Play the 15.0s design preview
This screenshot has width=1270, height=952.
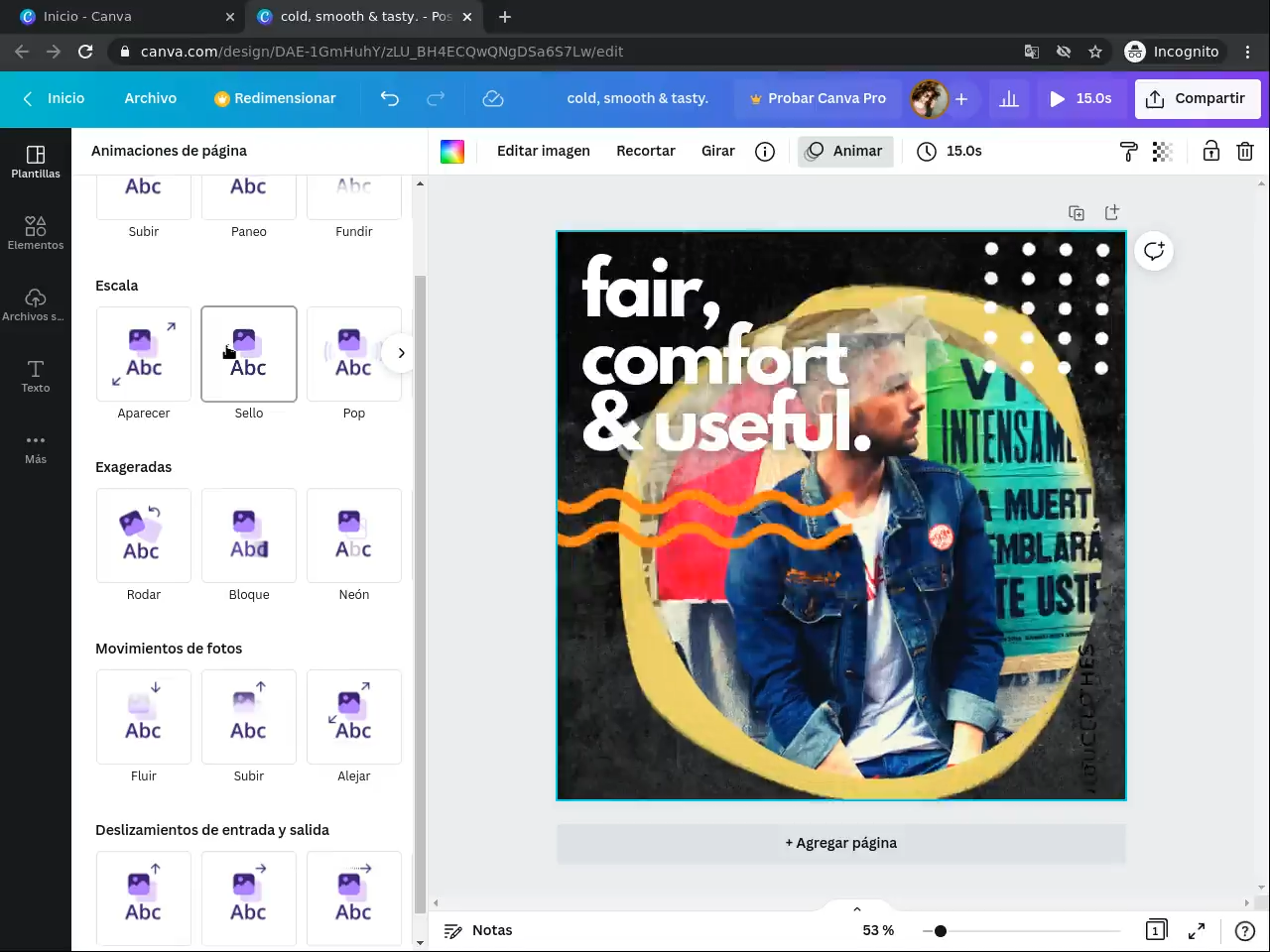pyautogui.click(x=1080, y=98)
